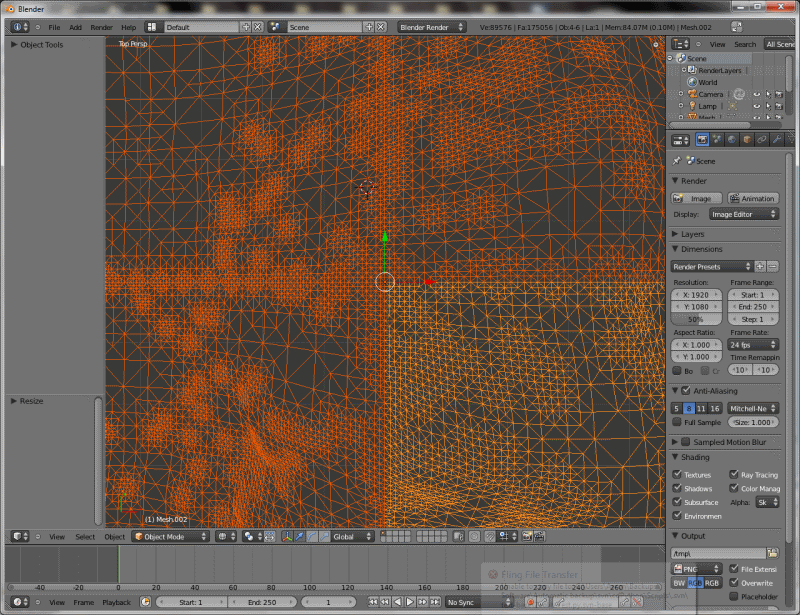Click the Image render button
Screen dimensions: 800x615
pyautogui.click(x=697, y=198)
